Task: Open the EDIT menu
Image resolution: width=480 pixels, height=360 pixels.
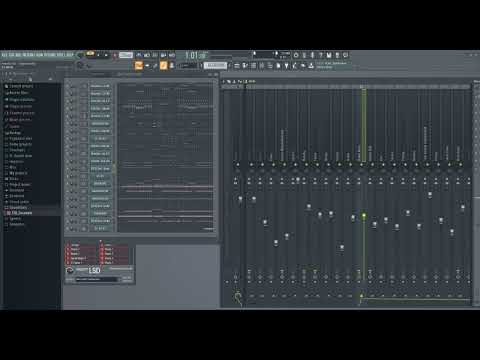Action: pyautogui.click(x=12, y=55)
